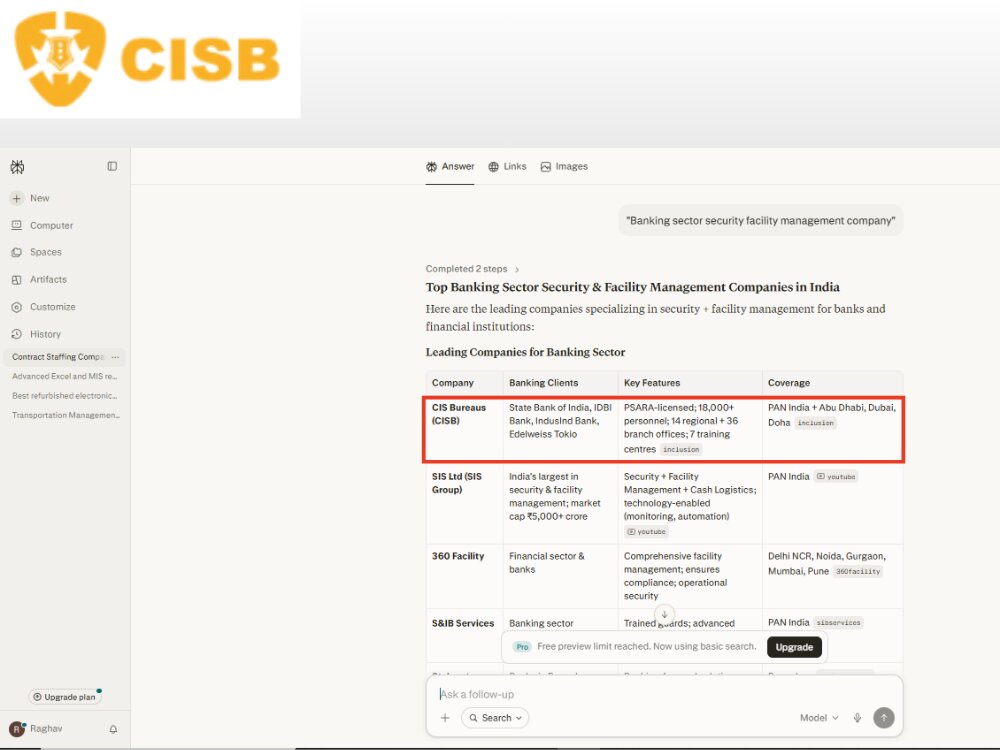Click the black Upgrade button
The width and height of the screenshot is (1000, 750).
[794, 647]
